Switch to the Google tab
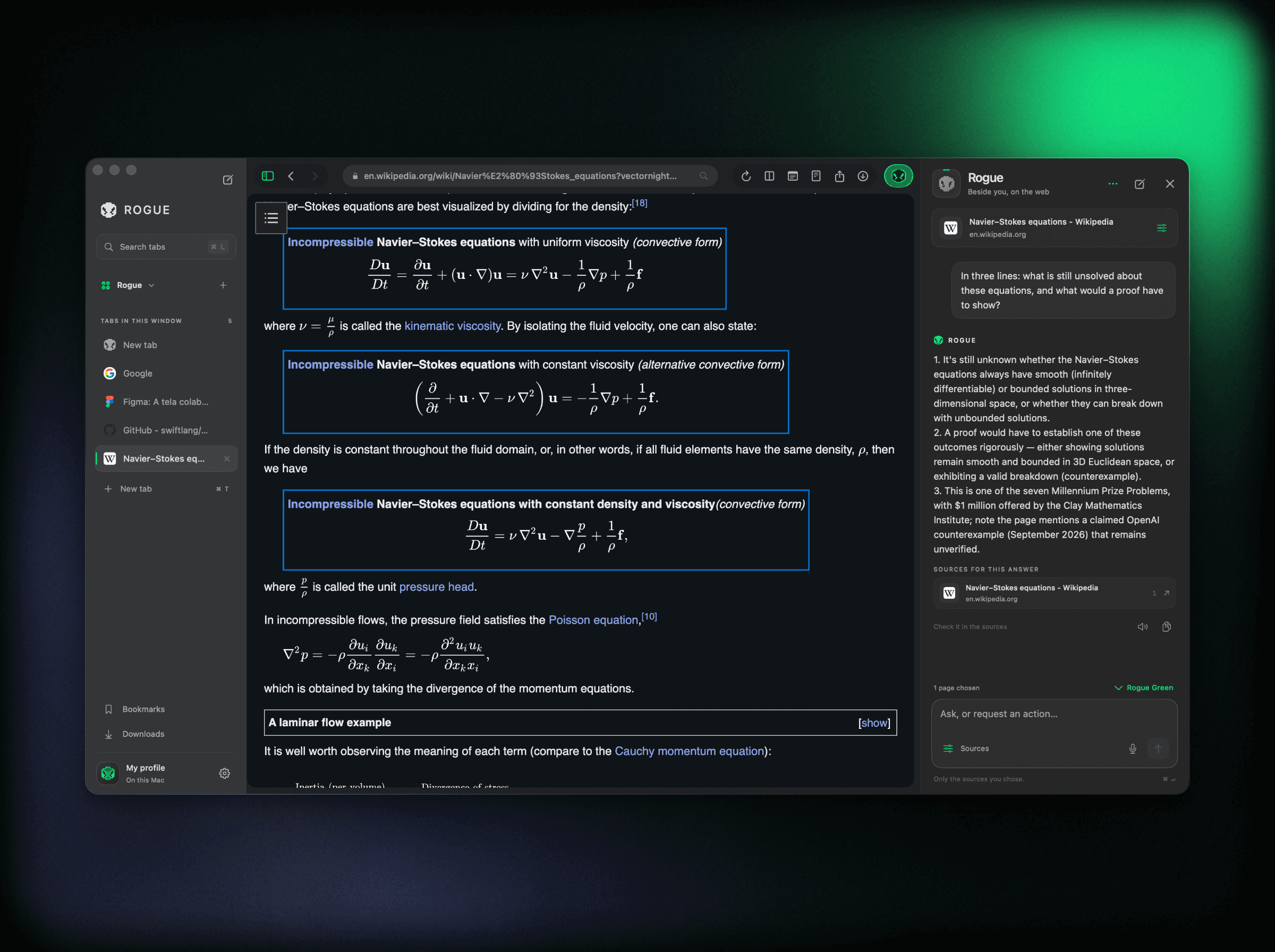The height and width of the screenshot is (952, 1275). click(166, 373)
